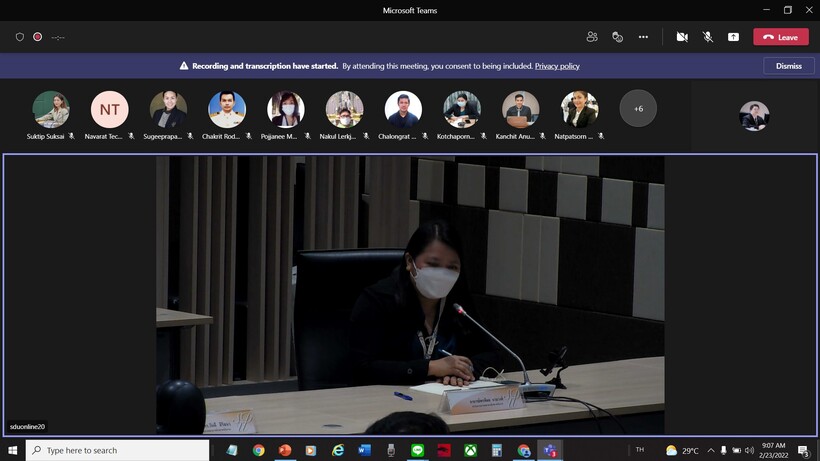This screenshot has width=820, height=461.
Task: Unmute the microphone
Action: [x=708, y=37]
